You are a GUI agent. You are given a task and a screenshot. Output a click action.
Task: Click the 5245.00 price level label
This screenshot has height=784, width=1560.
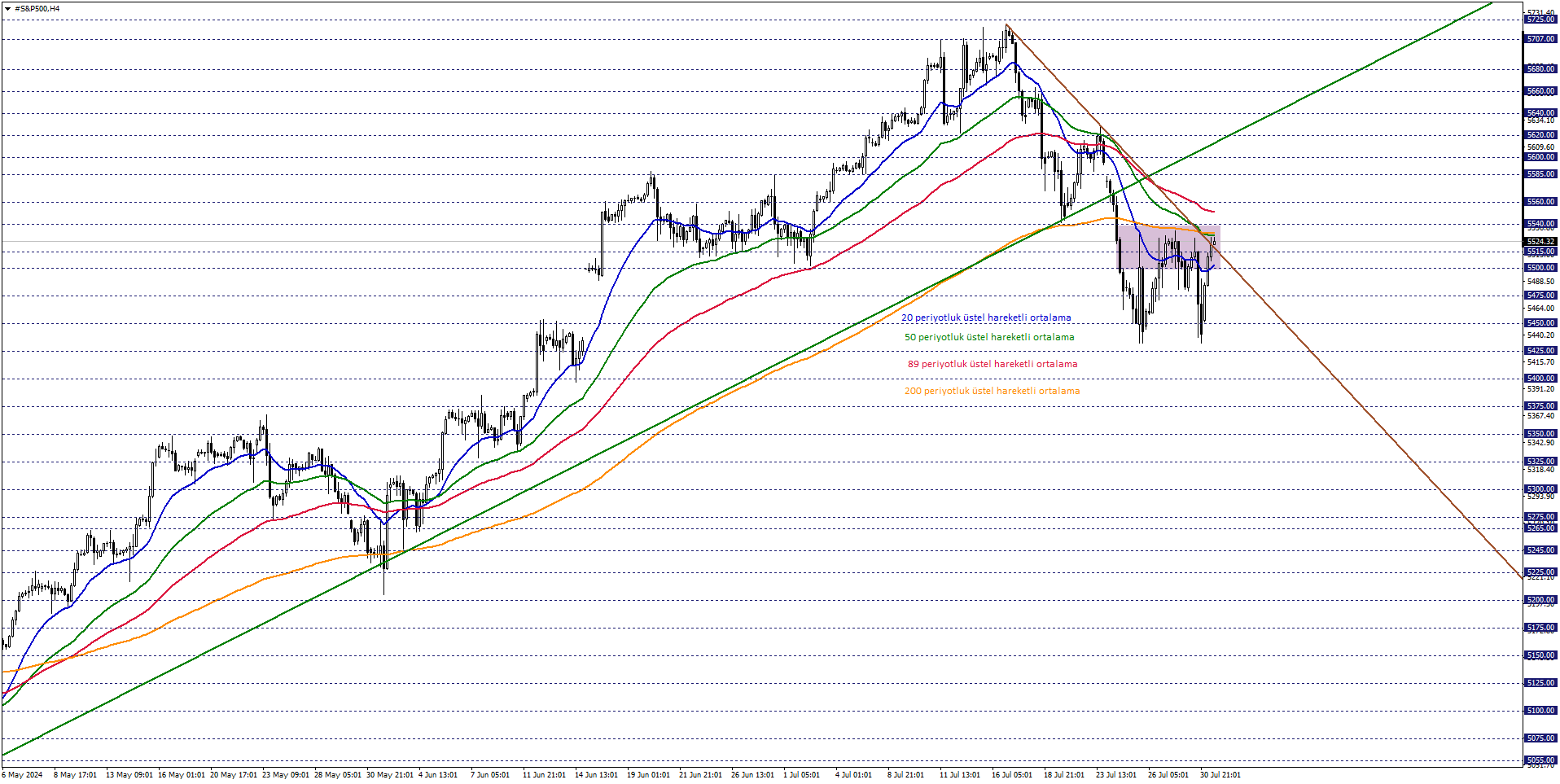click(1540, 550)
